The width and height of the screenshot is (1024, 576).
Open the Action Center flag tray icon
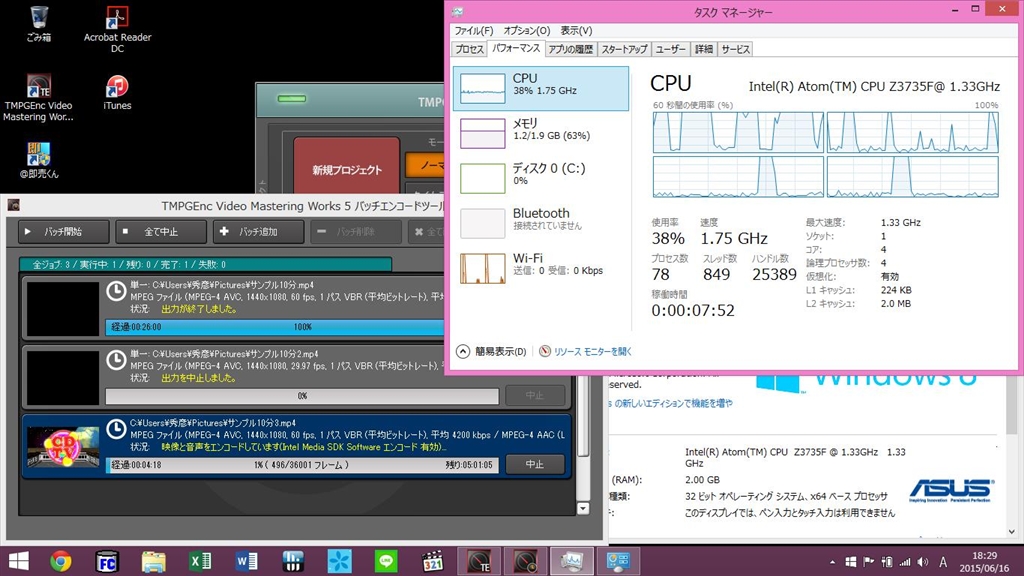[x=869, y=562]
